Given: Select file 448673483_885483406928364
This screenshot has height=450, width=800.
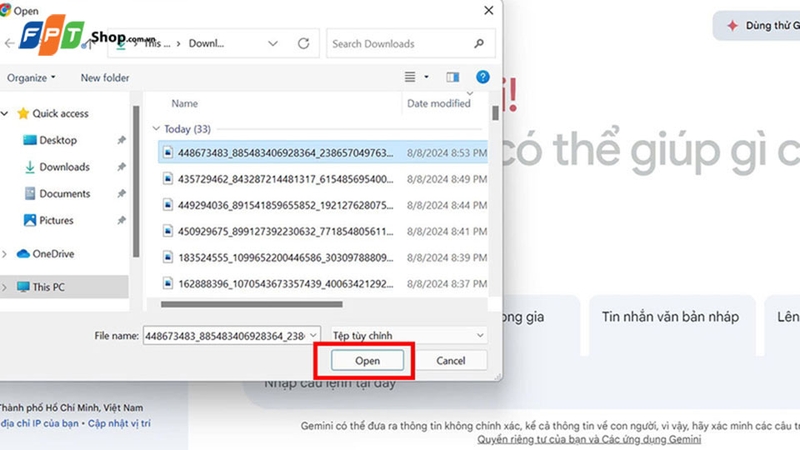Looking at the screenshot, I should pos(322,153).
